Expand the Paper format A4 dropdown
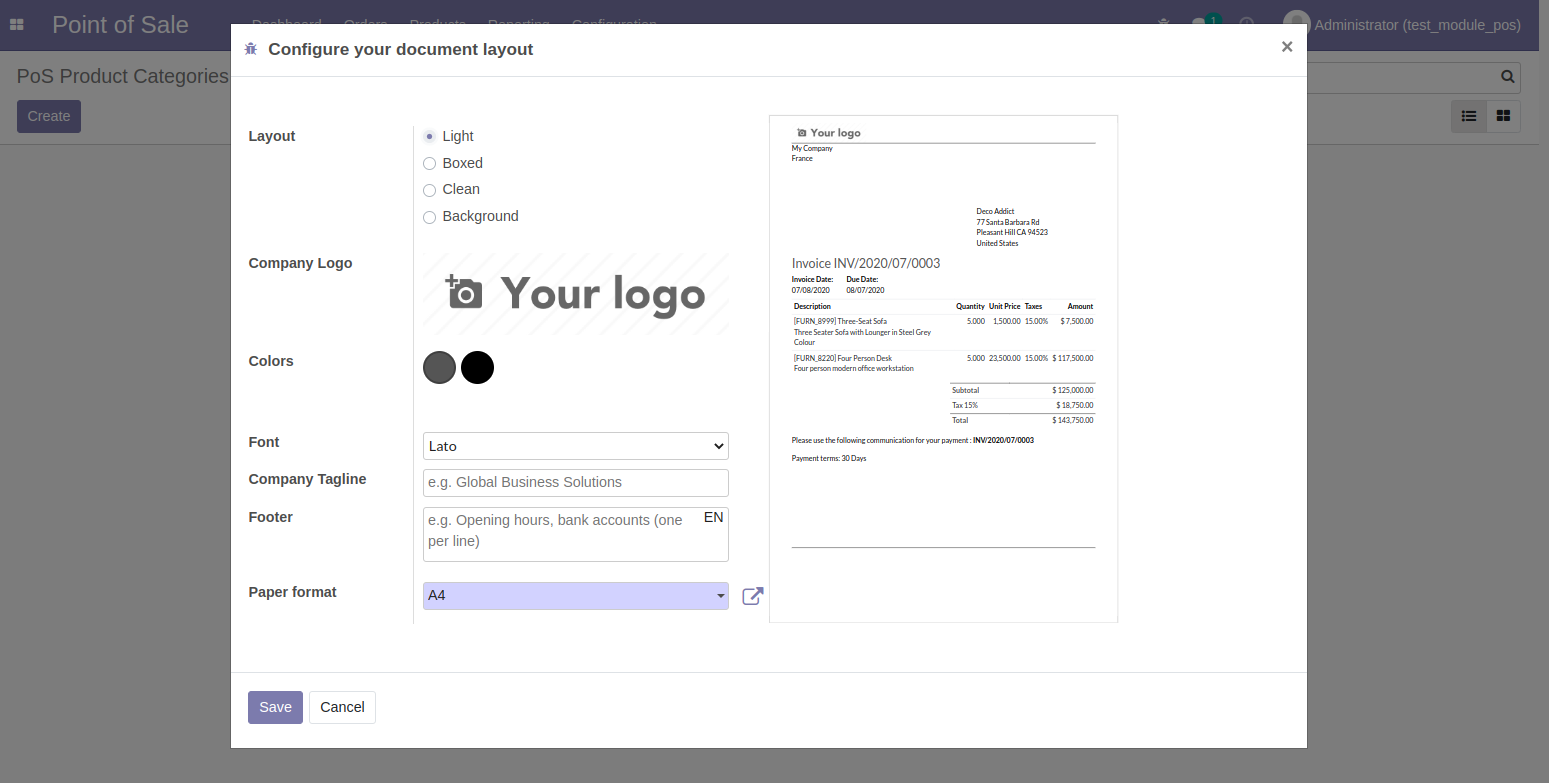Viewport: 1549px width, 783px height. pos(575,596)
